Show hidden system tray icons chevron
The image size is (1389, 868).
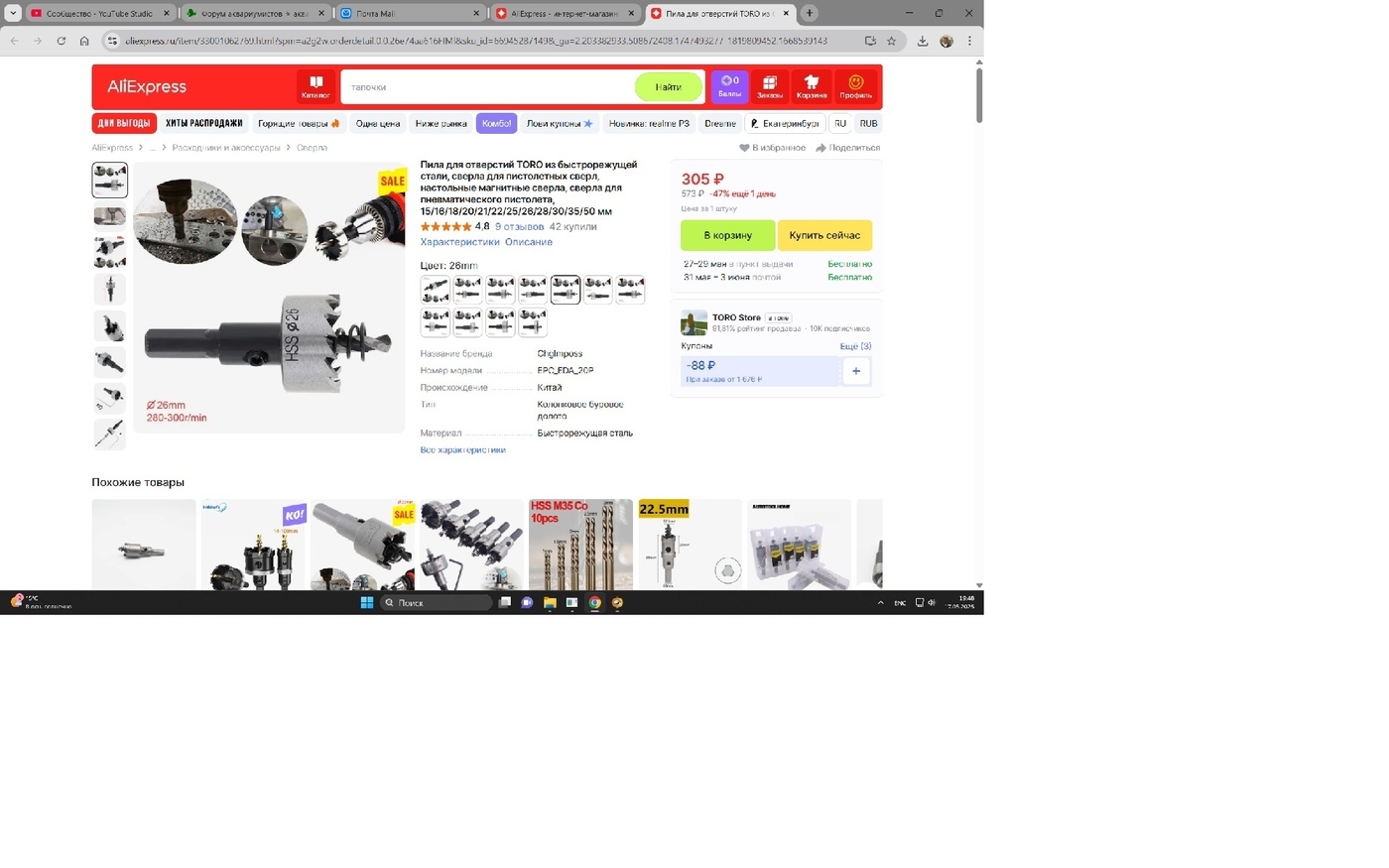pos(880,602)
